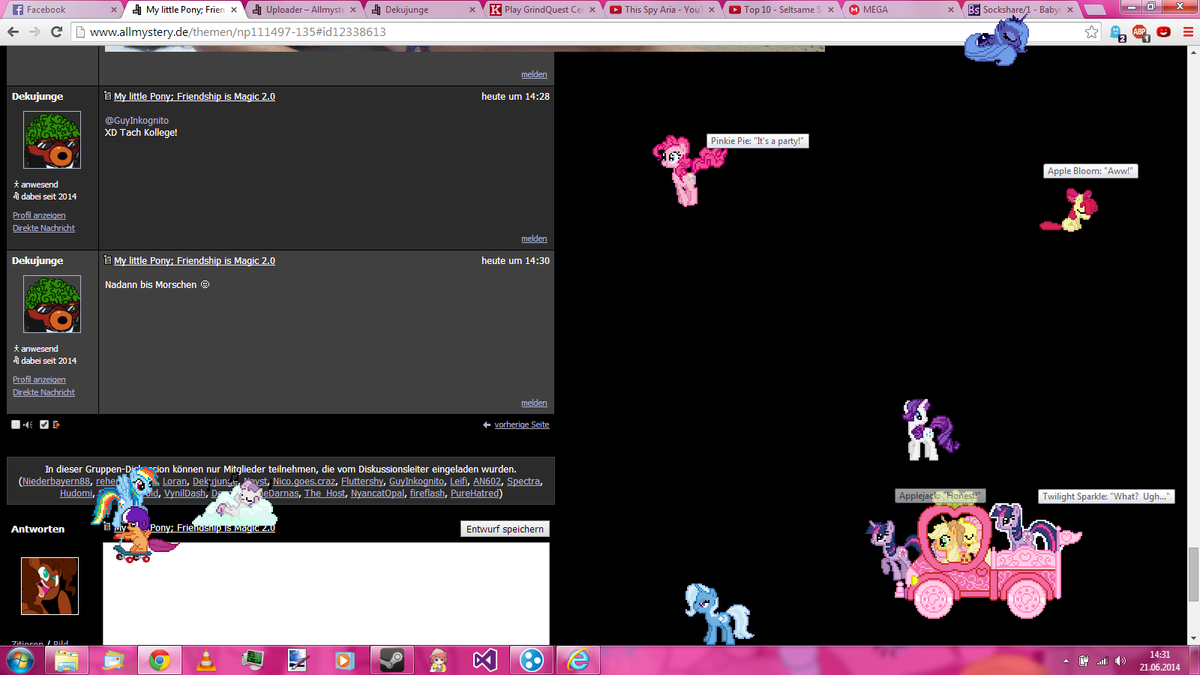Screen dimensions: 1200x675
Task: Switch to the Uploader – Allmystery tab
Action: pos(302,10)
